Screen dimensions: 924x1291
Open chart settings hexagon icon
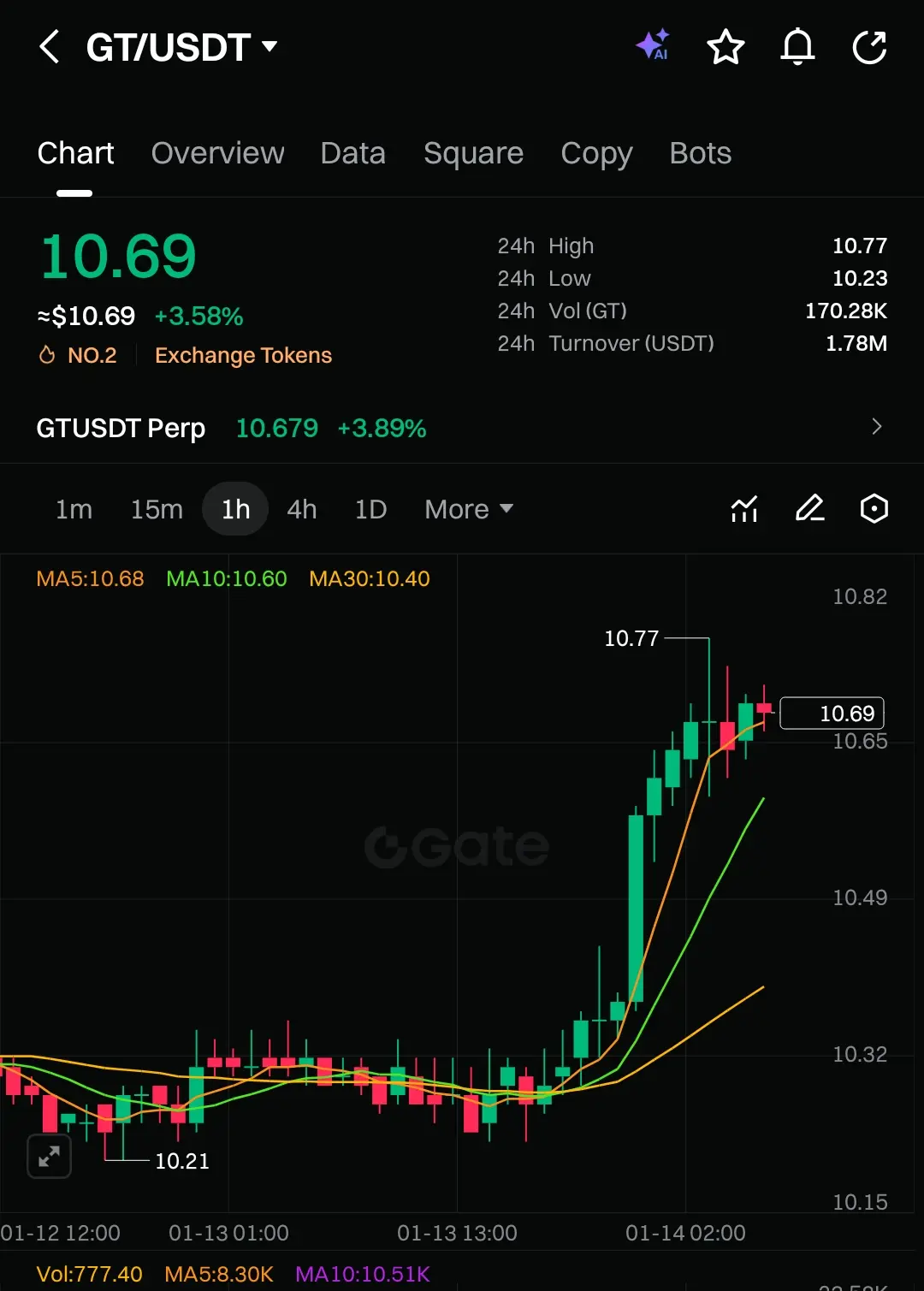[874, 509]
